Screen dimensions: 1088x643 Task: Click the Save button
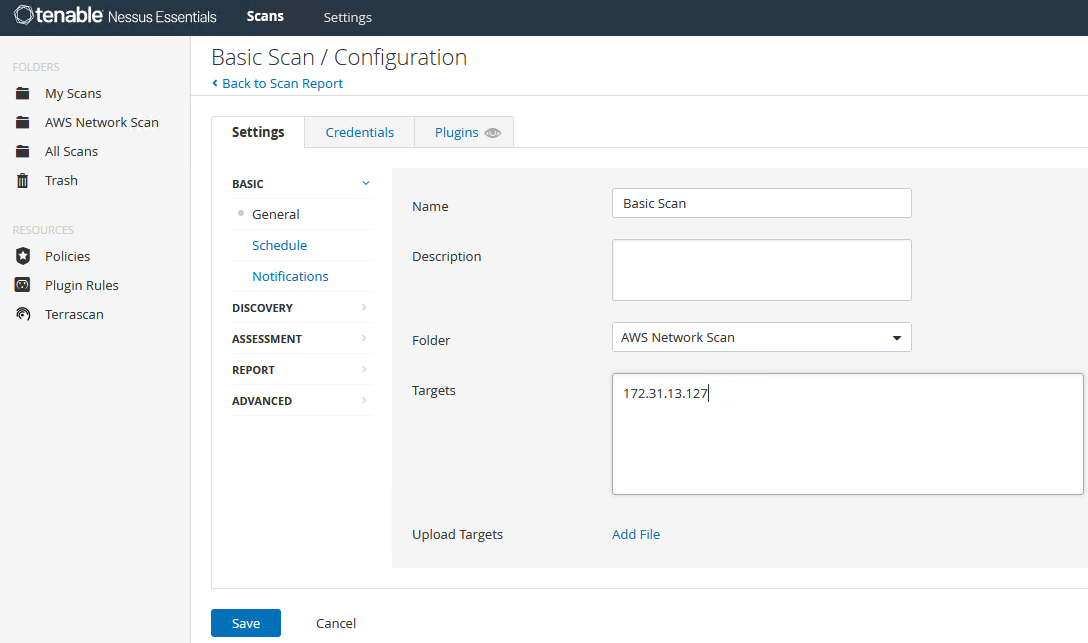[246, 623]
